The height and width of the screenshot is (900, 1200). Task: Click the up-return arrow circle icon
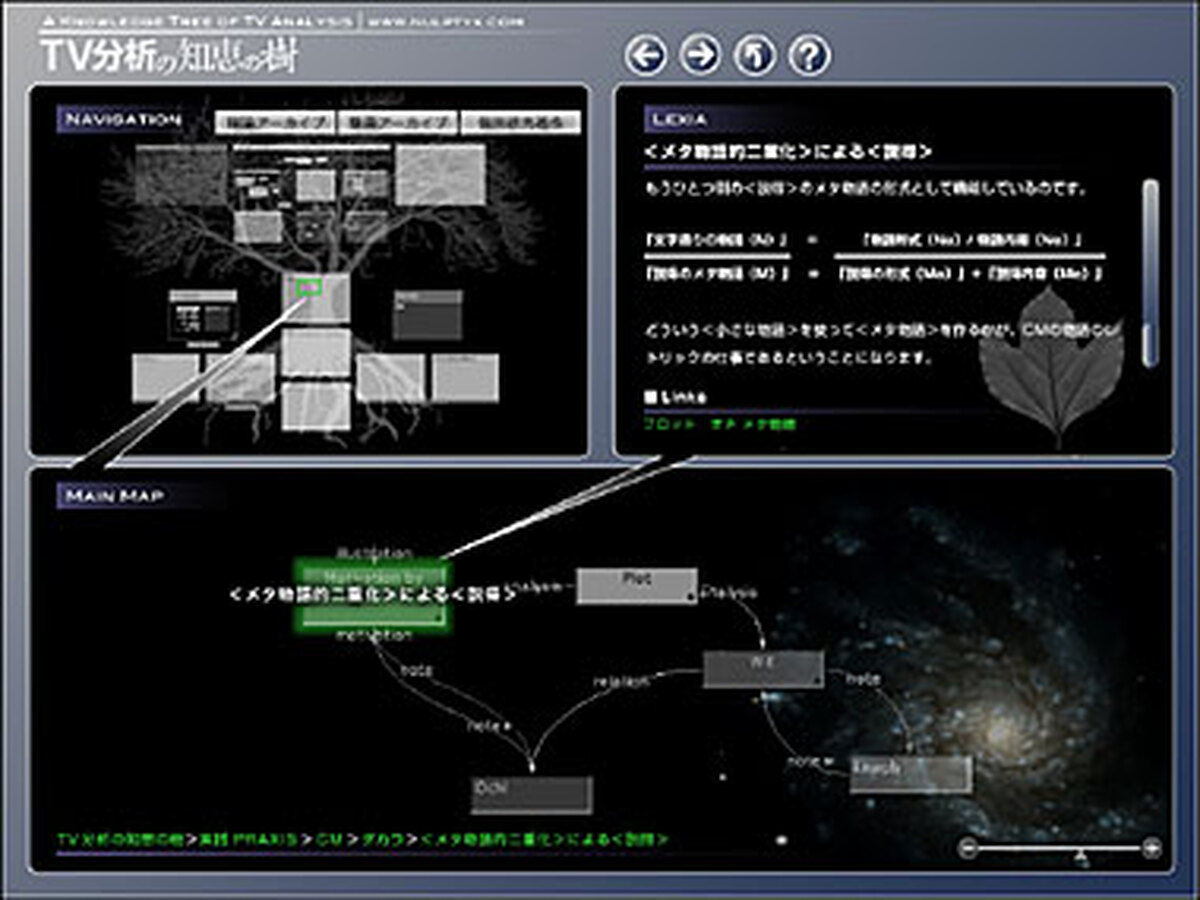755,56
